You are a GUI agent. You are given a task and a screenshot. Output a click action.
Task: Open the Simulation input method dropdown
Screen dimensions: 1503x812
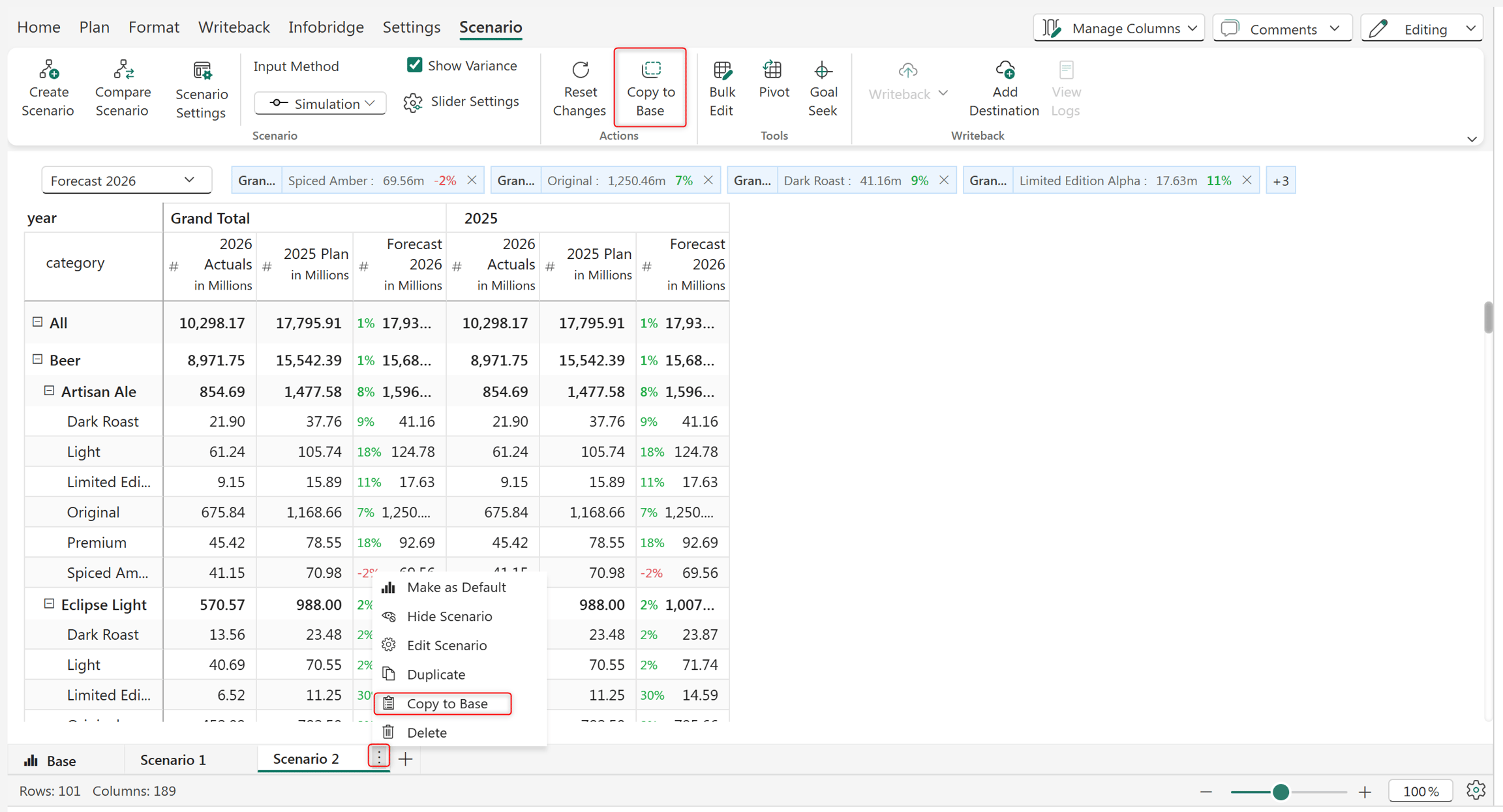pyautogui.click(x=320, y=104)
